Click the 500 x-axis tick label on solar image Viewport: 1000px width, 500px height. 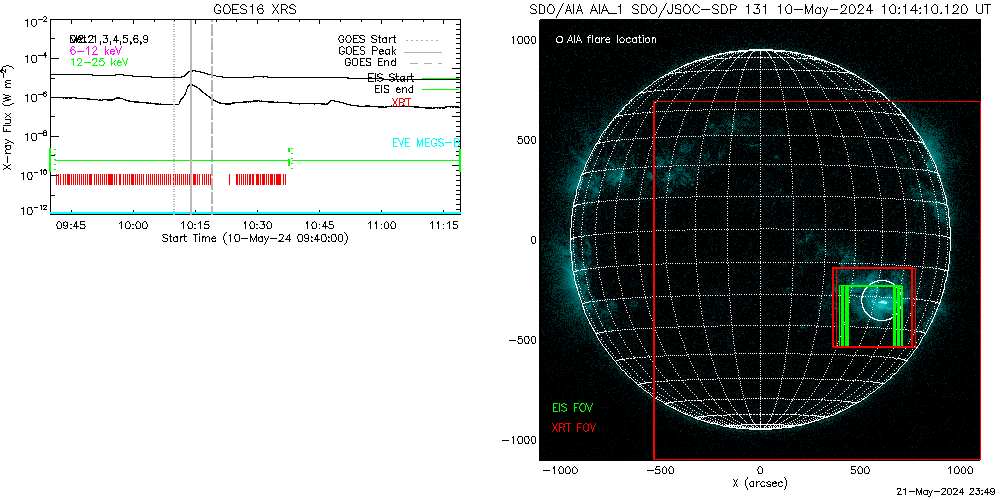pos(860,471)
